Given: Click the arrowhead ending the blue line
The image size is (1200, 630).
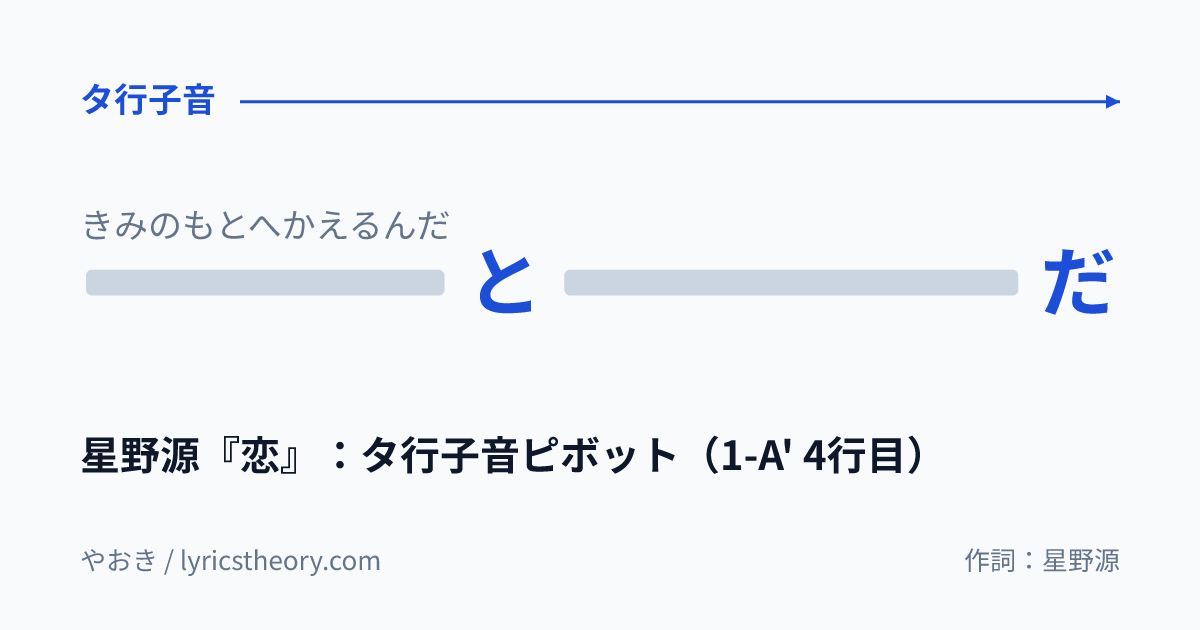Looking at the screenshot, I should 1114,101.
